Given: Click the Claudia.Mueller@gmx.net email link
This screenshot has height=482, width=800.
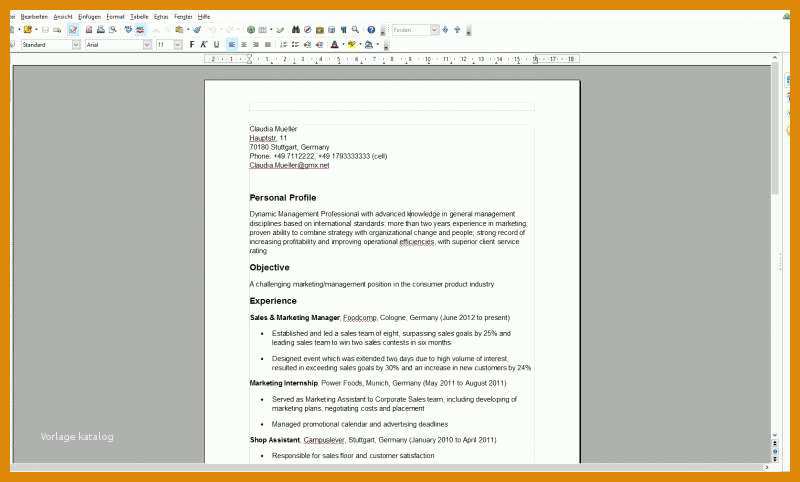Looking at the screenshot, I should tap(289, 165).
